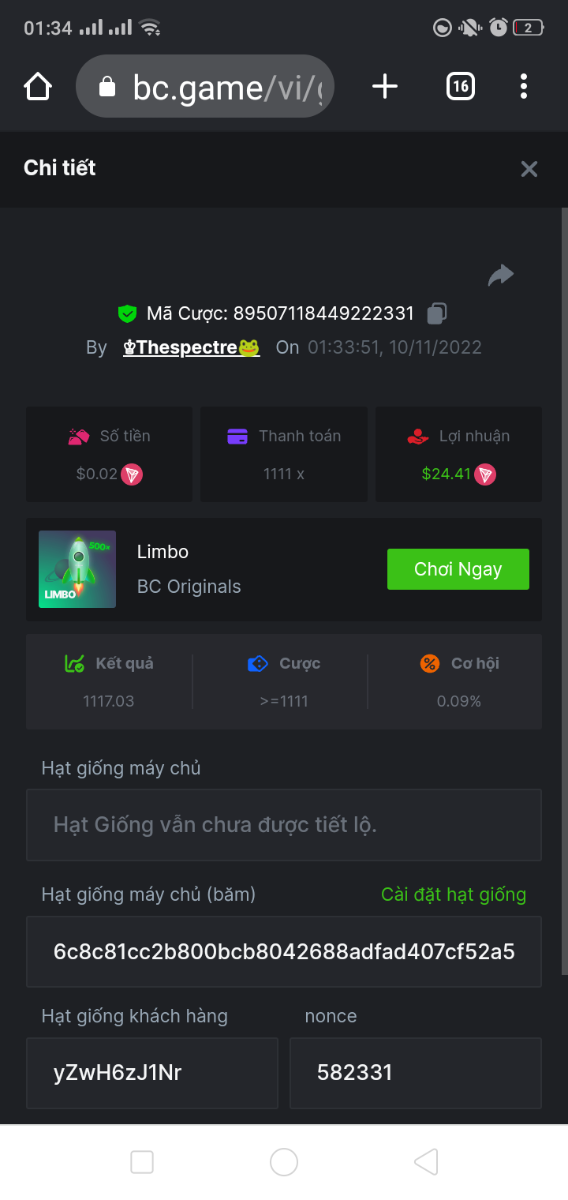This screenshot has height=1200, width=568.
Task: Tap the Tron coin icon beside $24.41
Action: point(485,474)
